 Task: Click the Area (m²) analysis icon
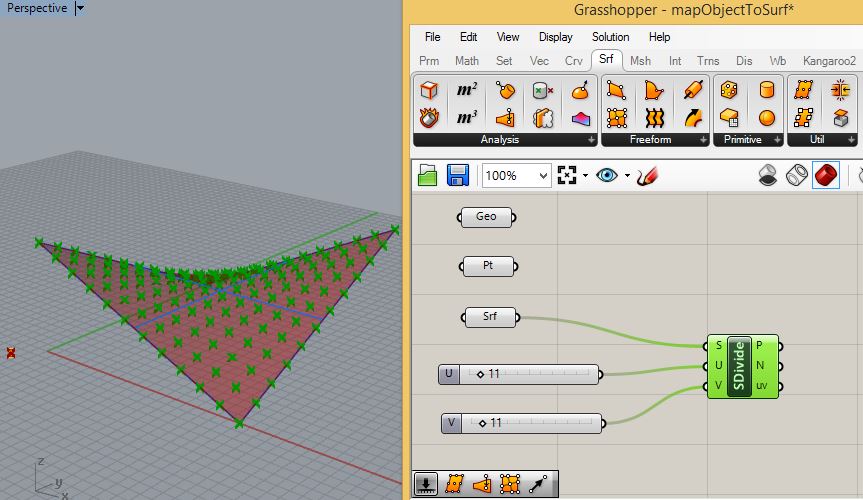point(466,91)
